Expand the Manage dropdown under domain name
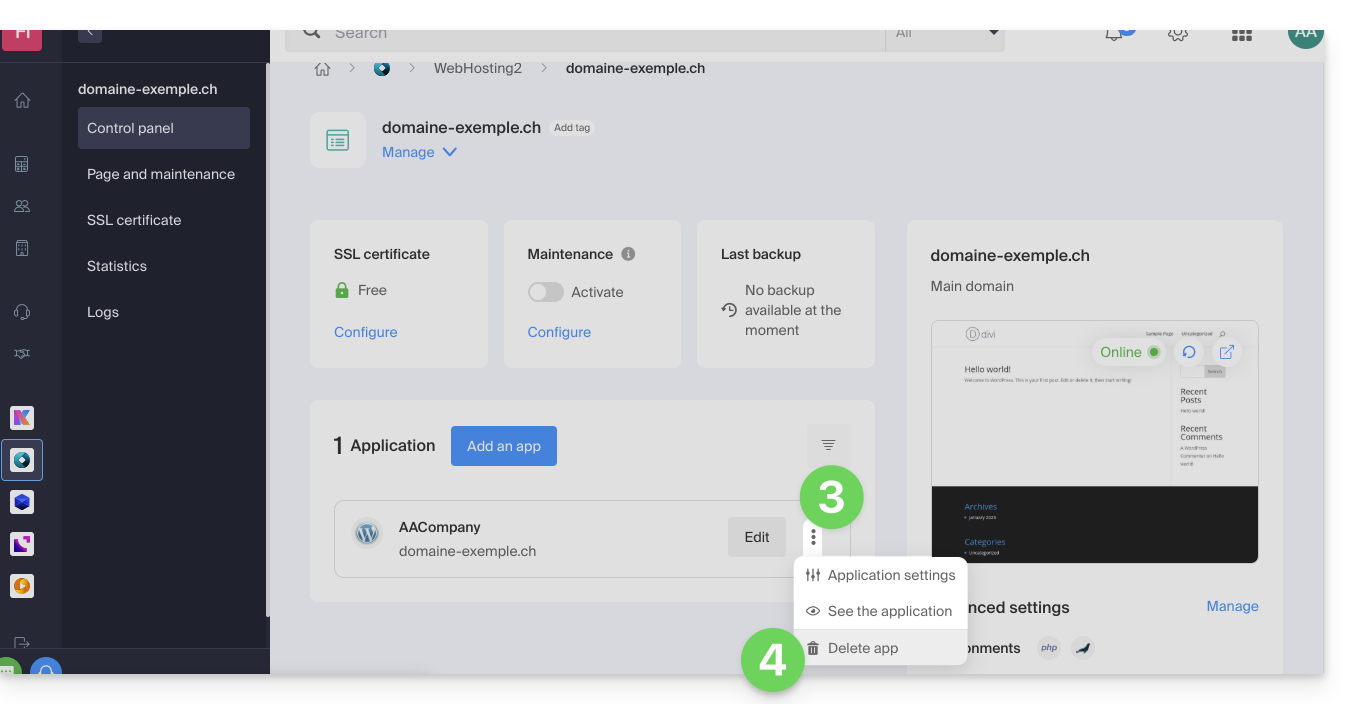The width and height of the screenshot is (1355, 704). coord(419,152)
